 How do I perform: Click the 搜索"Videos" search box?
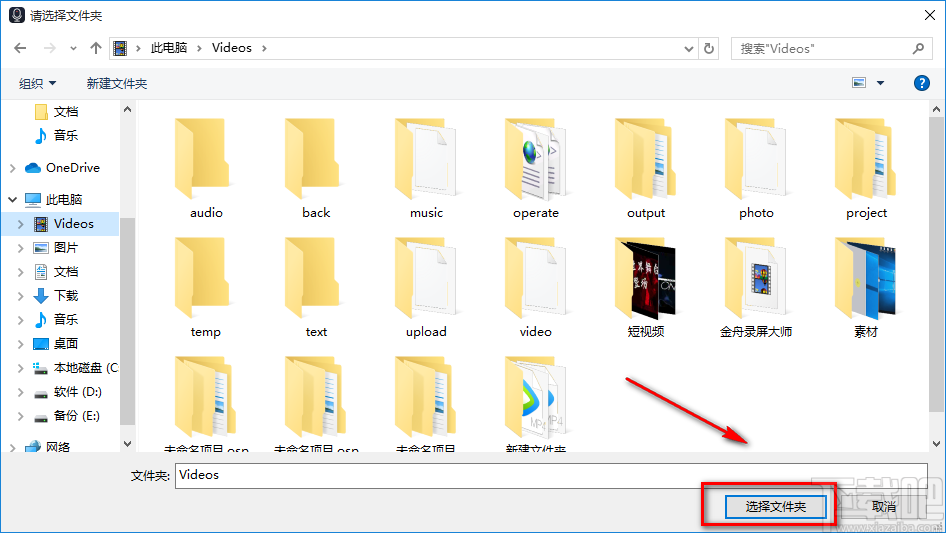pyautogui.click(x=830, y=48)
